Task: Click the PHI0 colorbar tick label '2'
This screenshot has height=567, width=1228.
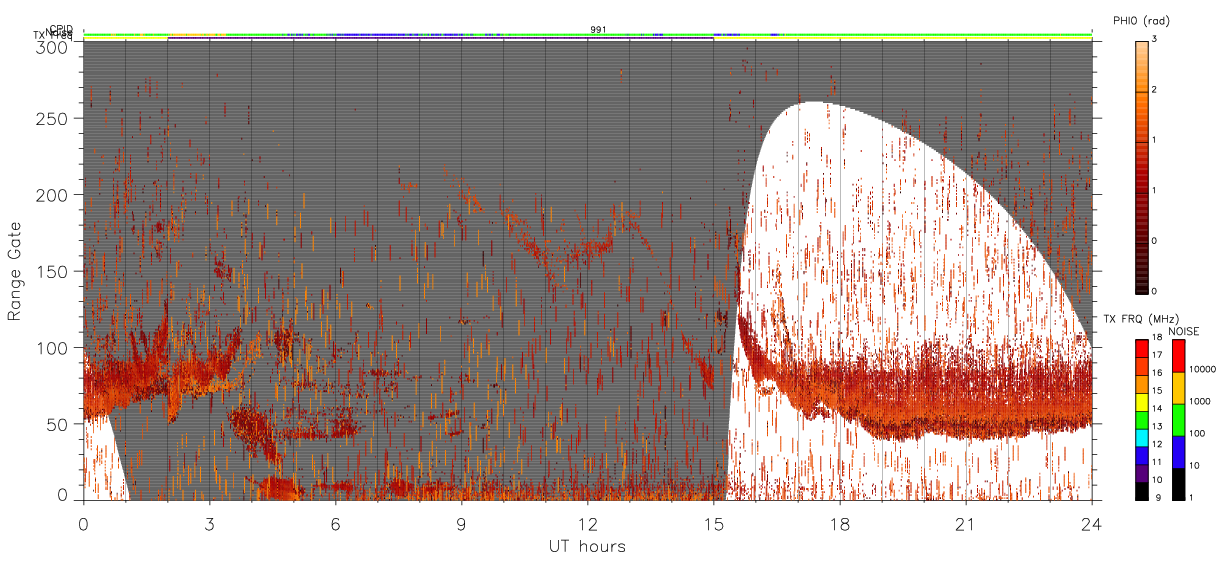Action: (x=1154, y=90)
